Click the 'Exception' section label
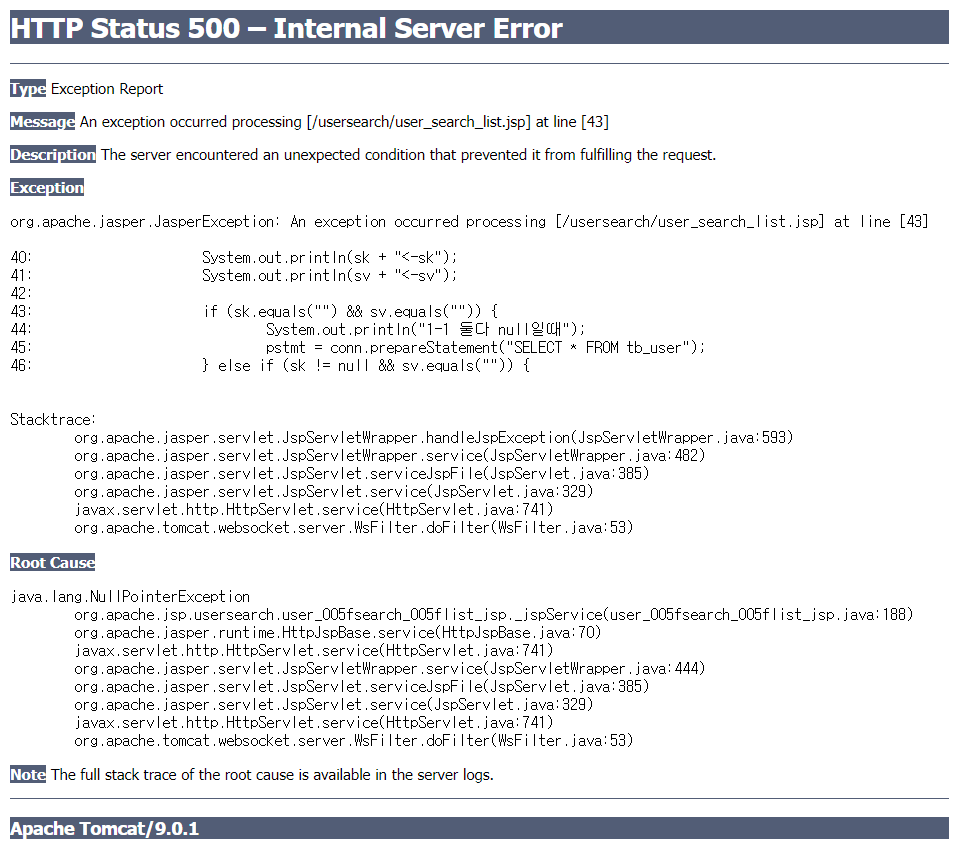Screen dimensions: 954x847 pyautogui.click(x=47, y=187)
